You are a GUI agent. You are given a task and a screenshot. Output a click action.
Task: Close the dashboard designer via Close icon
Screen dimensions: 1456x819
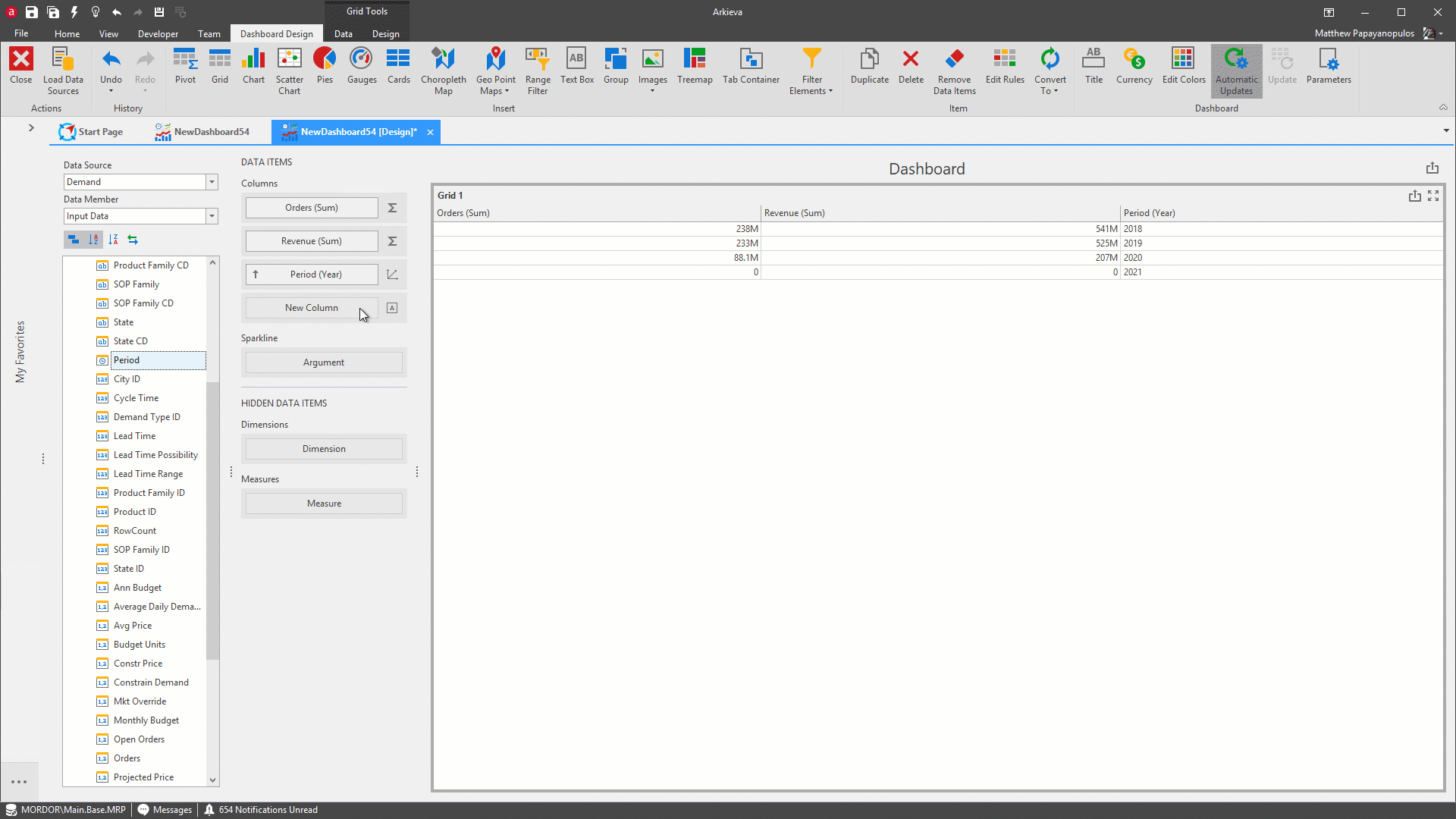(x=21, y=66)
